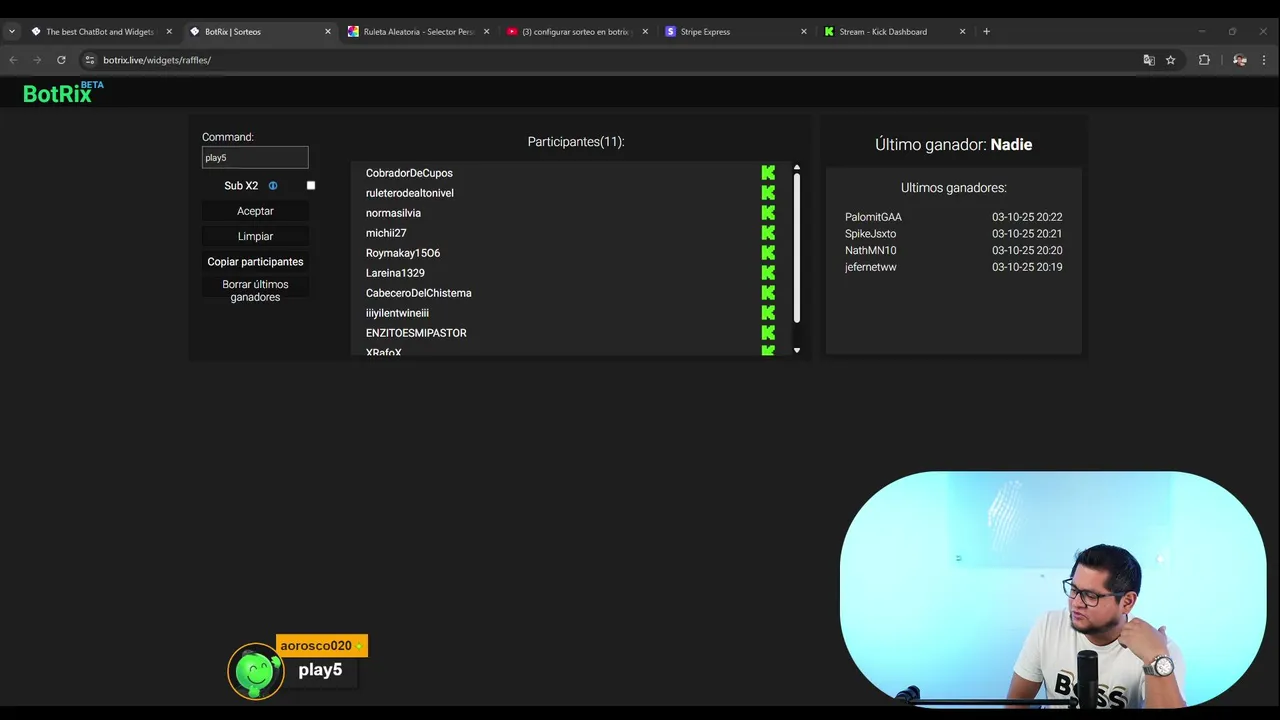Click the BotRix Beta logo
Screen dimensions: 1280x720
tap(63, 93)
